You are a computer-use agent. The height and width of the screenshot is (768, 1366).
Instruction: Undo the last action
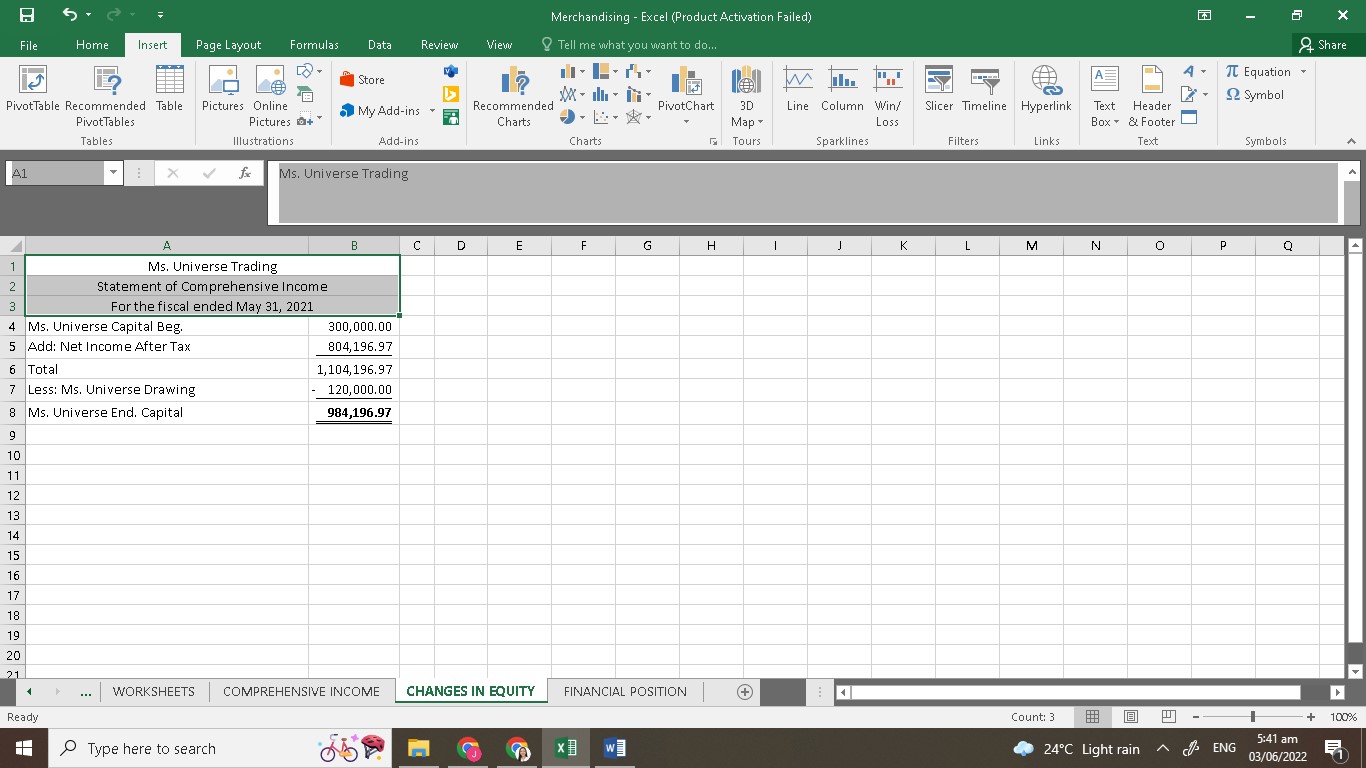[x=69, y=16]
